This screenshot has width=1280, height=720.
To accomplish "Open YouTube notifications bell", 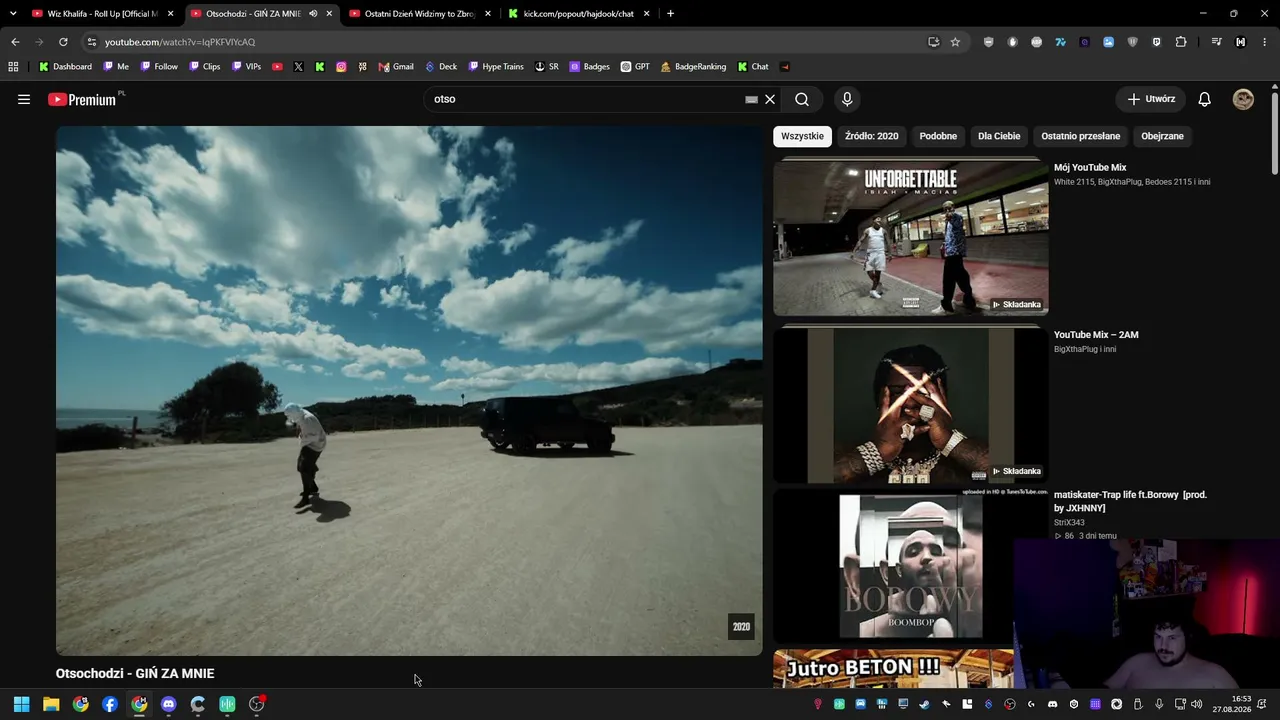I will (1205, 99).
